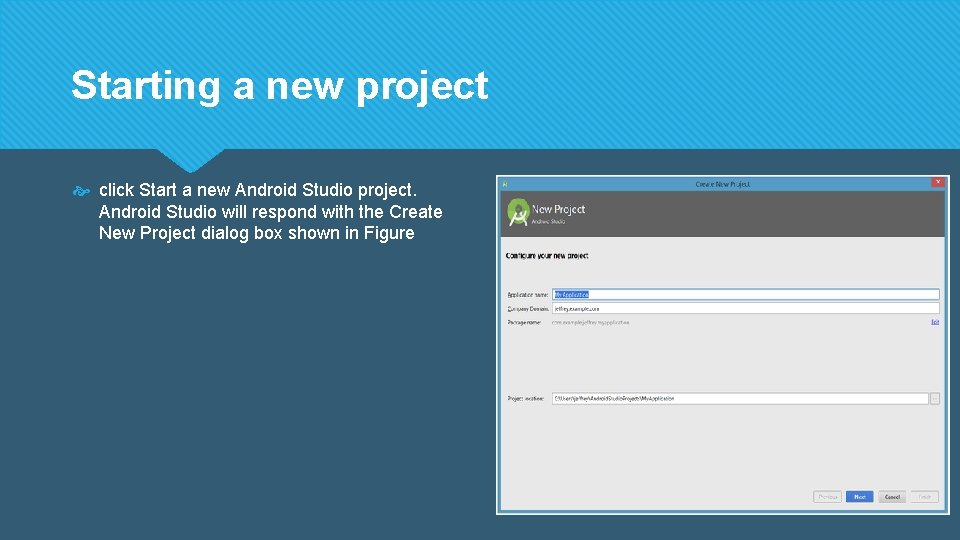Click the Android Studio logo in dialog header
The image size is (960, 540).
[x=518, y=212]
